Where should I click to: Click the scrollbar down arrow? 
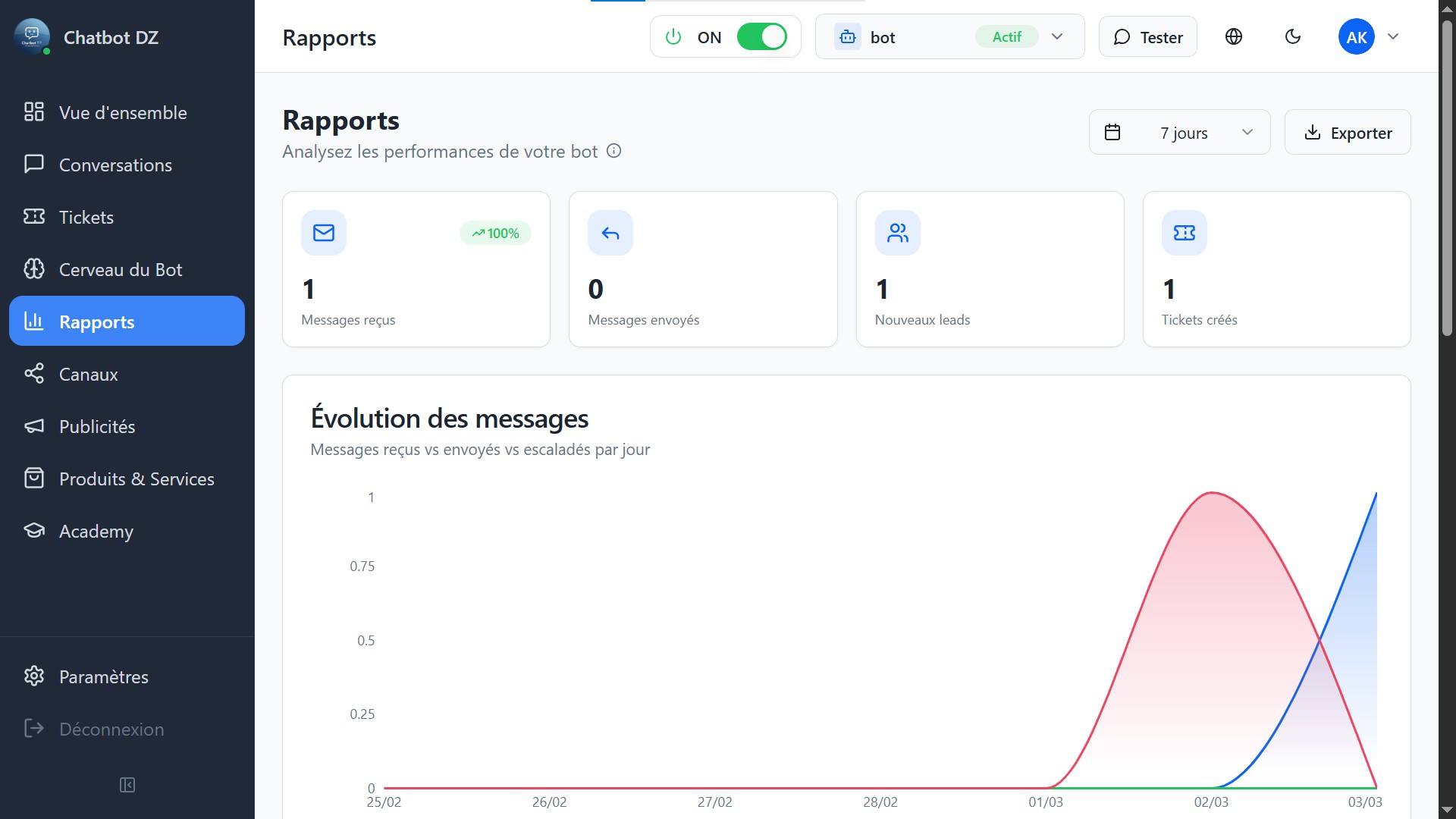point(1447,810)
